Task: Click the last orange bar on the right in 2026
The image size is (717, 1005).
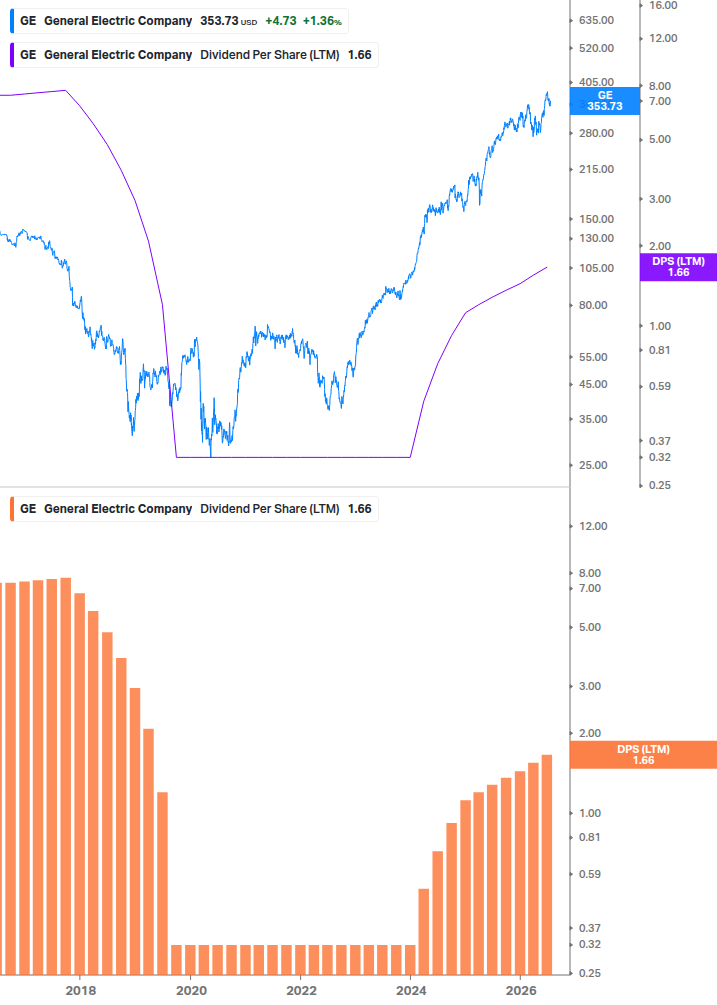Action: [547, 865]
